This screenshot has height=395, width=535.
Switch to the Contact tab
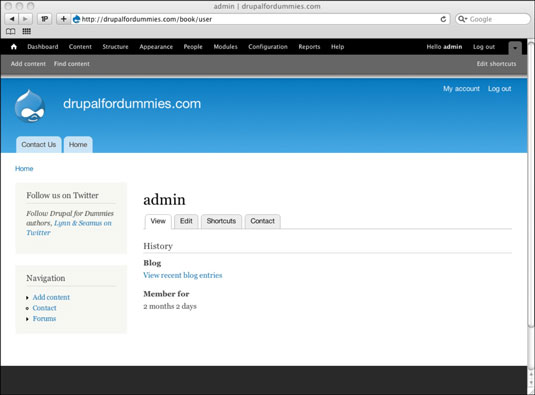click(262, 221)
